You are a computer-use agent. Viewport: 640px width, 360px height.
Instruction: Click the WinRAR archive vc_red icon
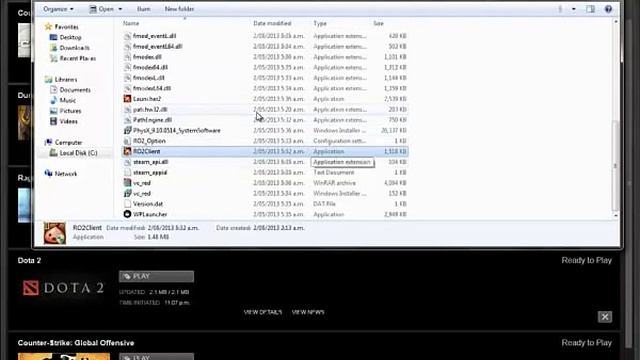[127, 183]
